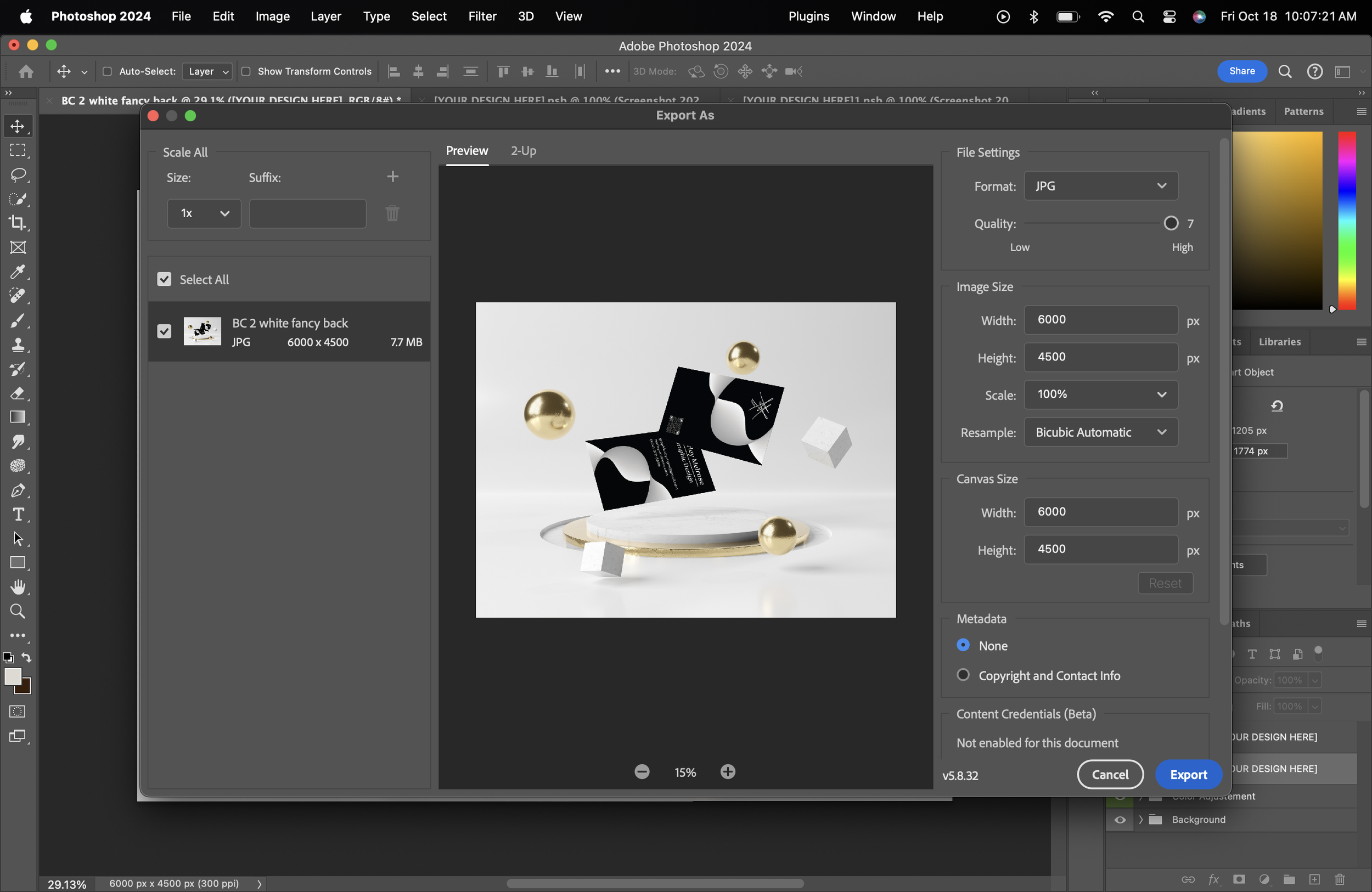Select the Lasso tool

pos(18,174)
